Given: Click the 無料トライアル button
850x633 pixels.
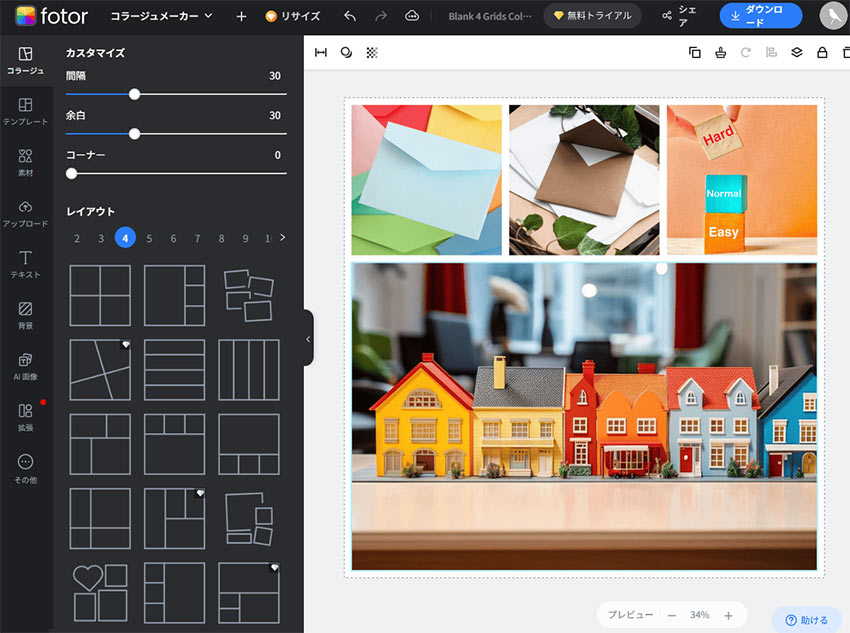Looking at the screenshot, I should tap(593, 16).
